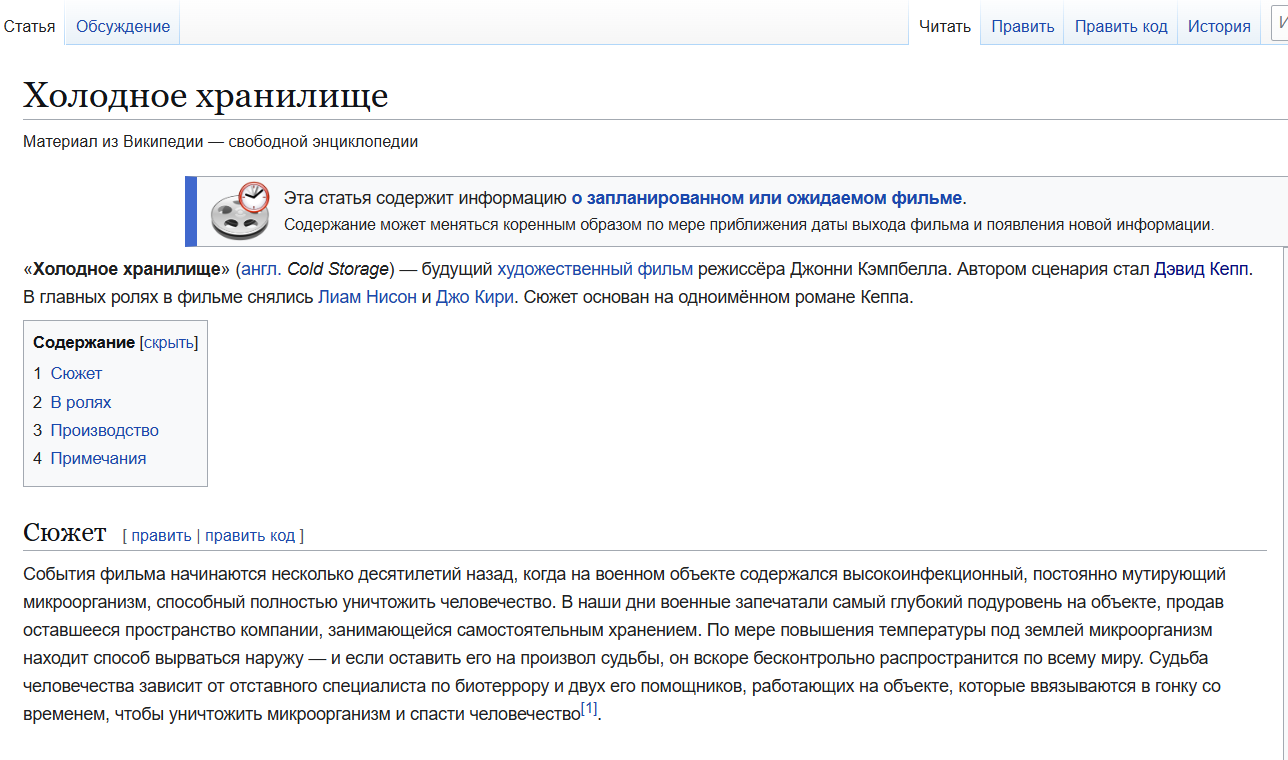Click the search field at top right
The height and width of the screenshot is (760, 1288).
[1279, 25]
